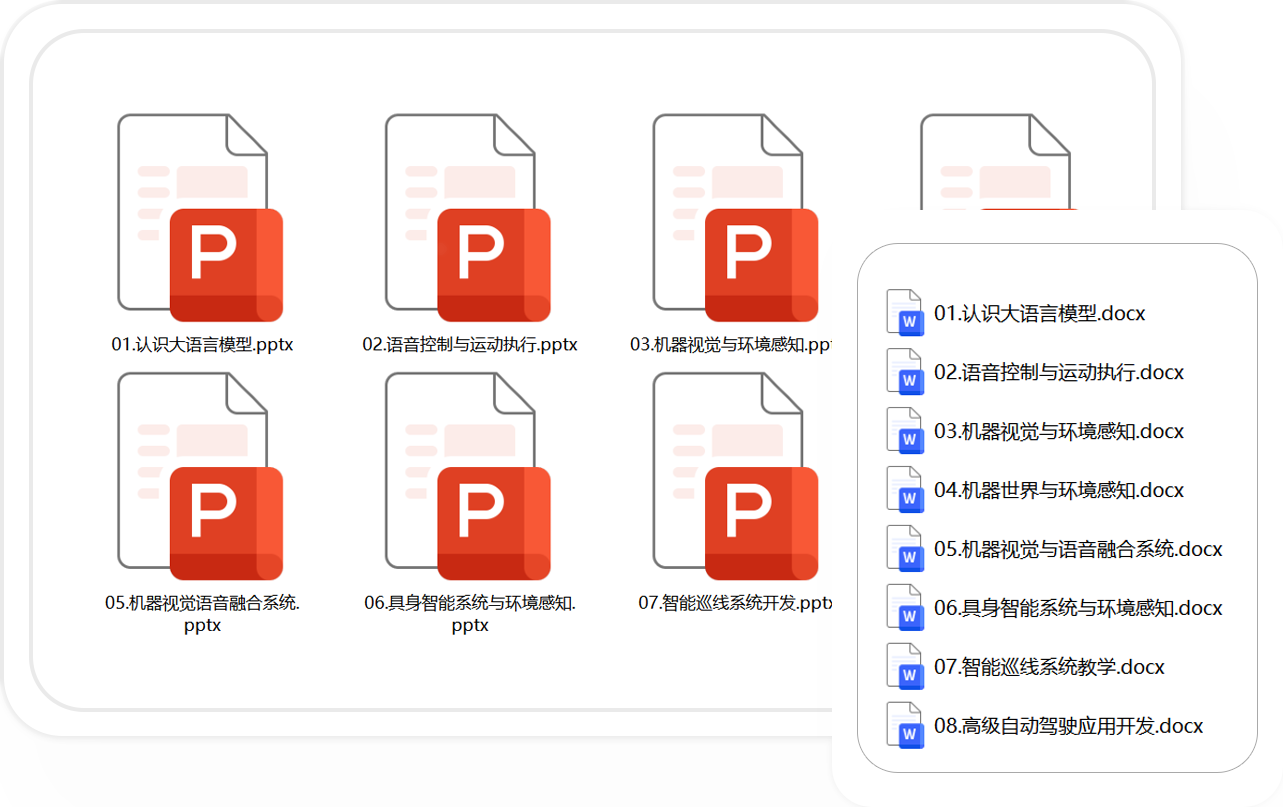Image resolution: width=1283 pixels, height=807 pixels.
Task: Click the Word icon next to 06.具身智能系统与环境感知.docx
Action: coord(904,608)
